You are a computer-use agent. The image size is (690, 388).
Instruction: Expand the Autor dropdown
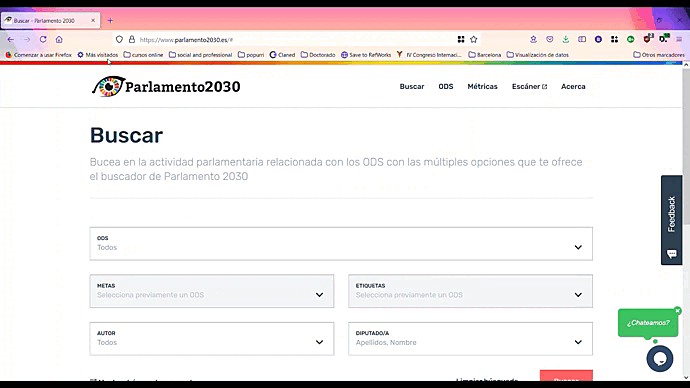coord(212,339)
